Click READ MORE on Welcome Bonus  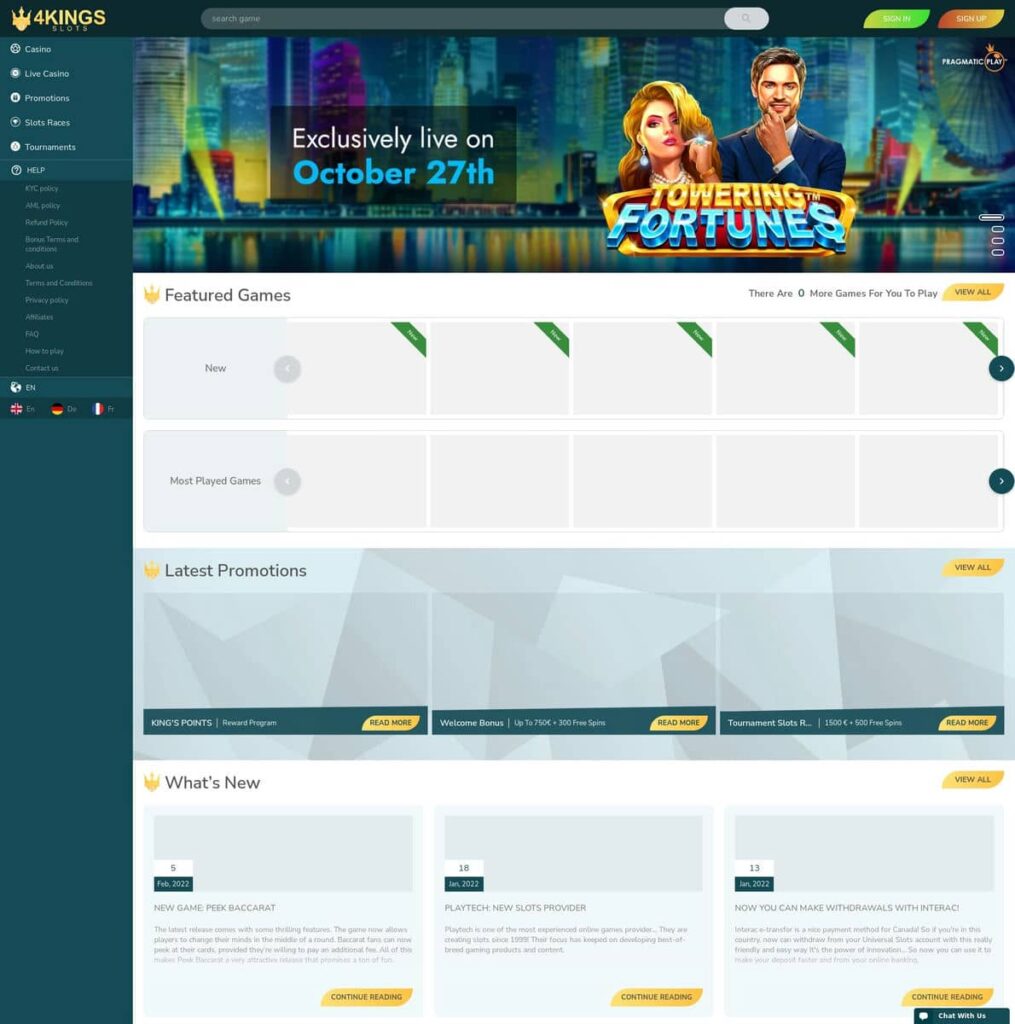(x=678, y=723)
